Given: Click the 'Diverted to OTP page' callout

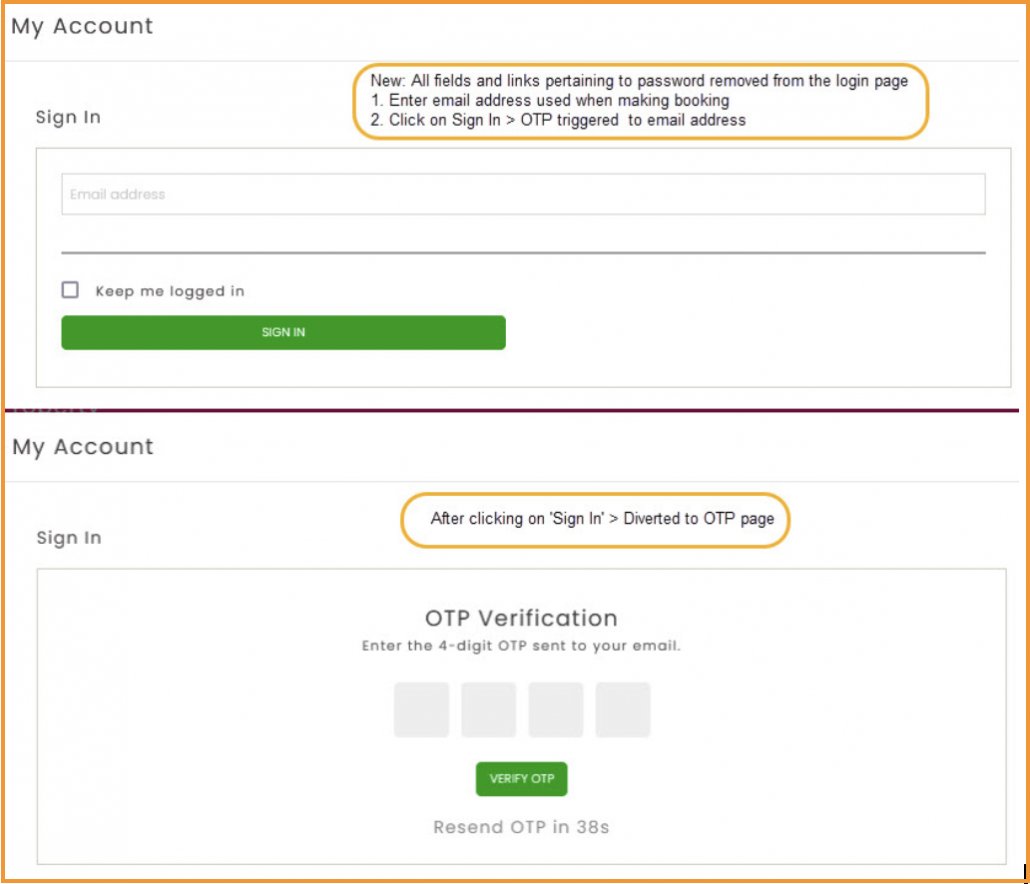Looking at the screenshot, I should (596, 519).
